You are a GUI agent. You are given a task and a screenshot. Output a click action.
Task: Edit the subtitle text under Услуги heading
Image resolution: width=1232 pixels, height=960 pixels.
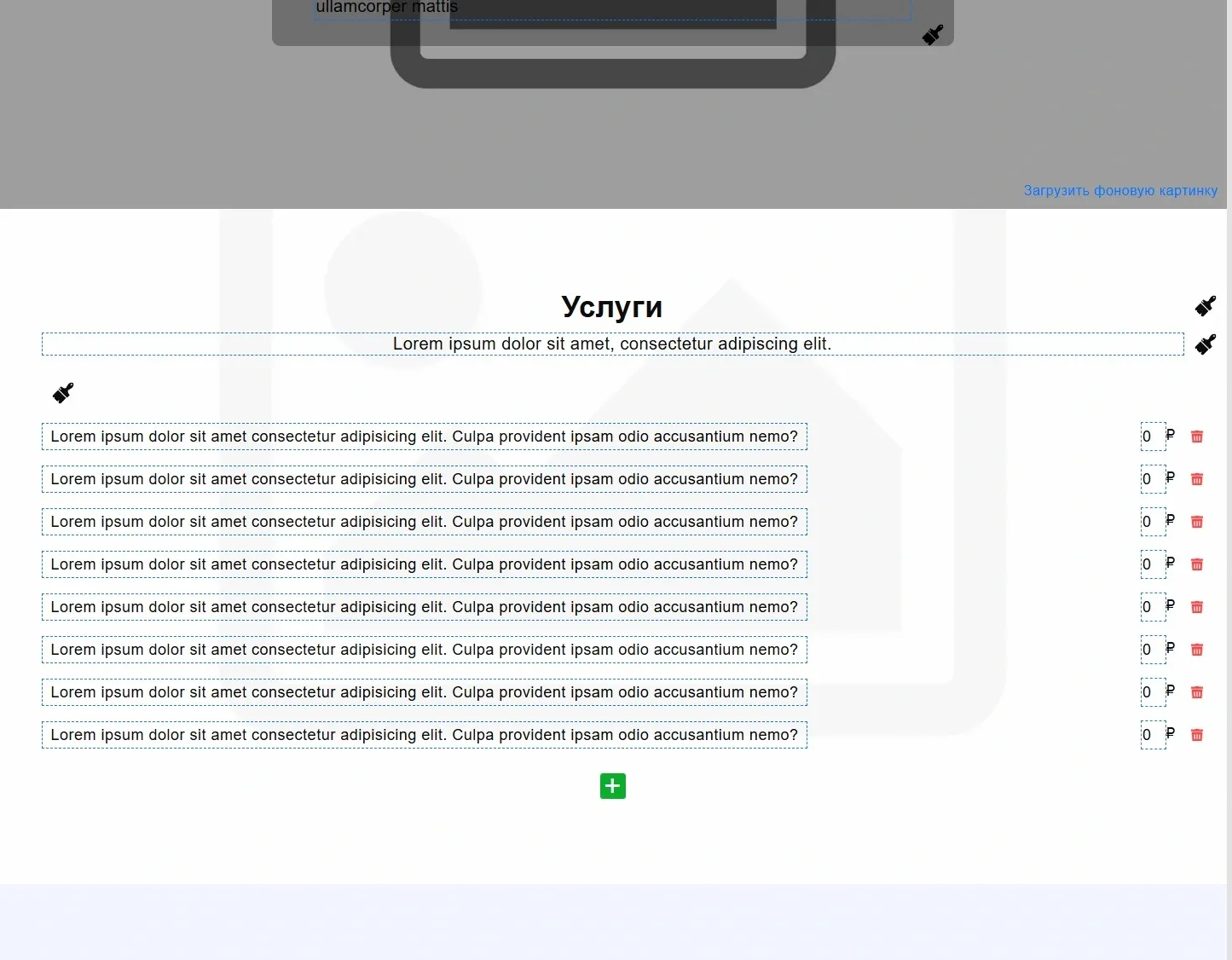coord(611,344)
